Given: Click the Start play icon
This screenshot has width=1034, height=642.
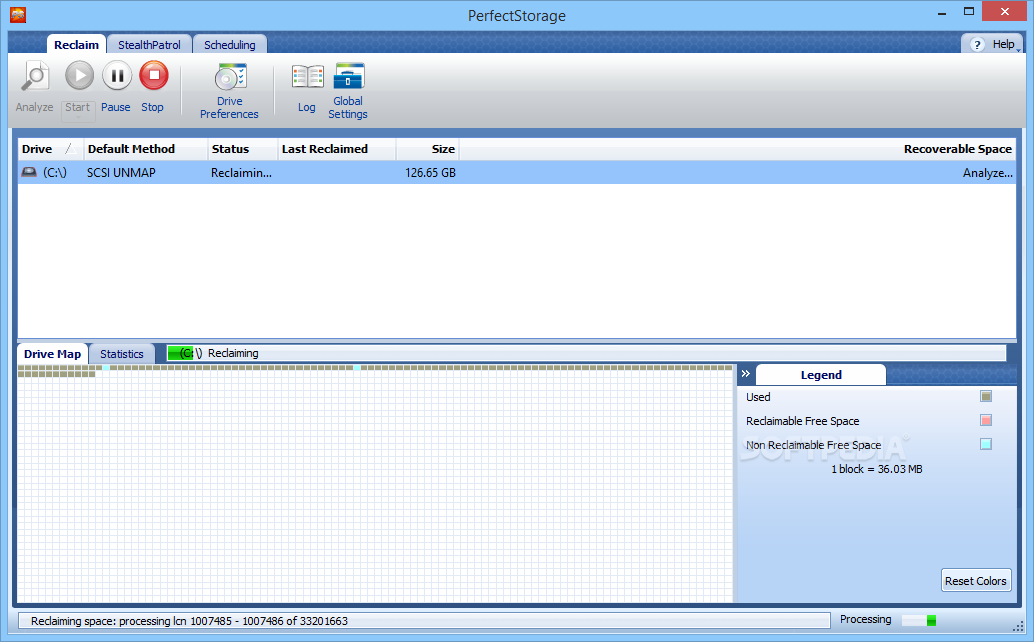Looking at the screenshot, I should coord(79,76).
